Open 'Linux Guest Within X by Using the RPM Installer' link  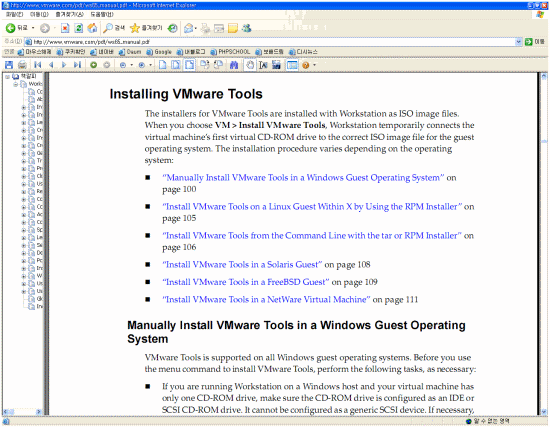pyautogui.click(x=312, y=207)
